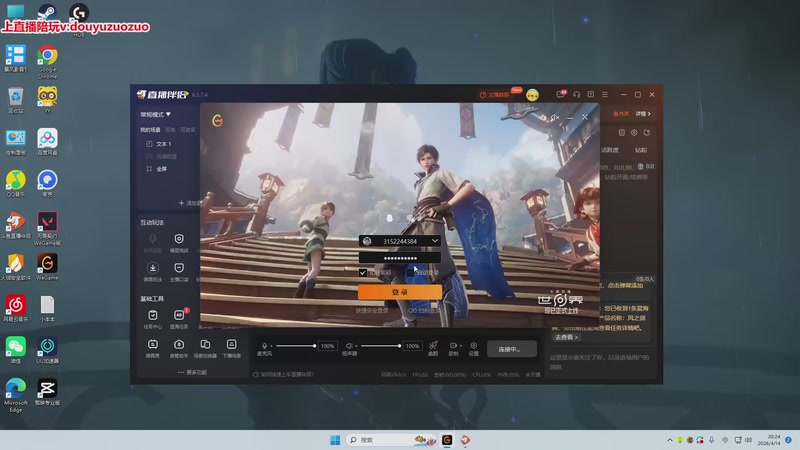Switch to the 我的场景 tab

[x=149, y=130]
